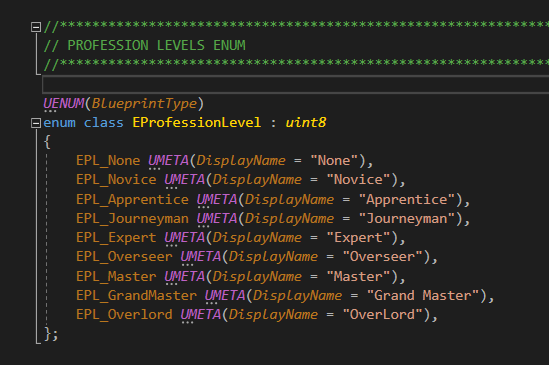Place cursor on EPL_GrandMaster enumerator
The height and width of the screenshot is (365, 549).
click(x=137, y=295)
